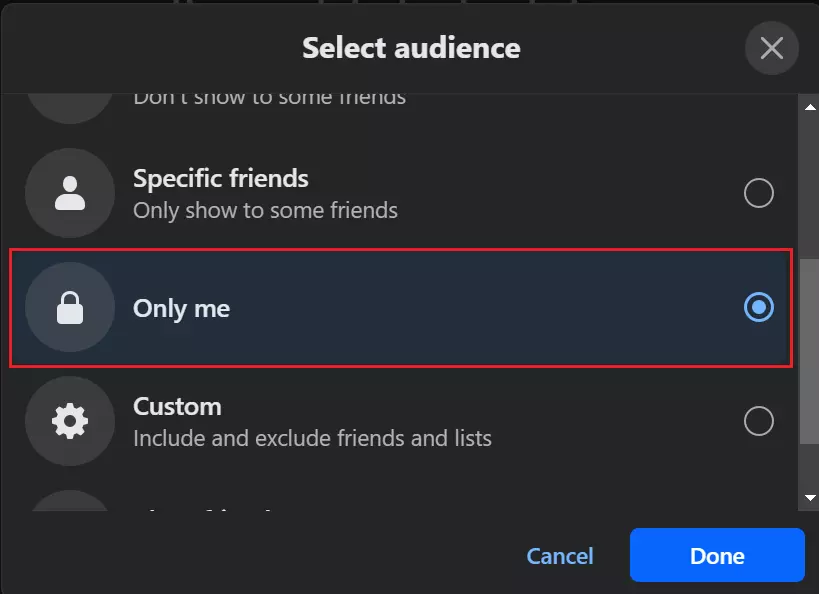The width and height of the screenshot is (819, 594).
Task: Select the Custom radio button
Action: pos(759,421)
